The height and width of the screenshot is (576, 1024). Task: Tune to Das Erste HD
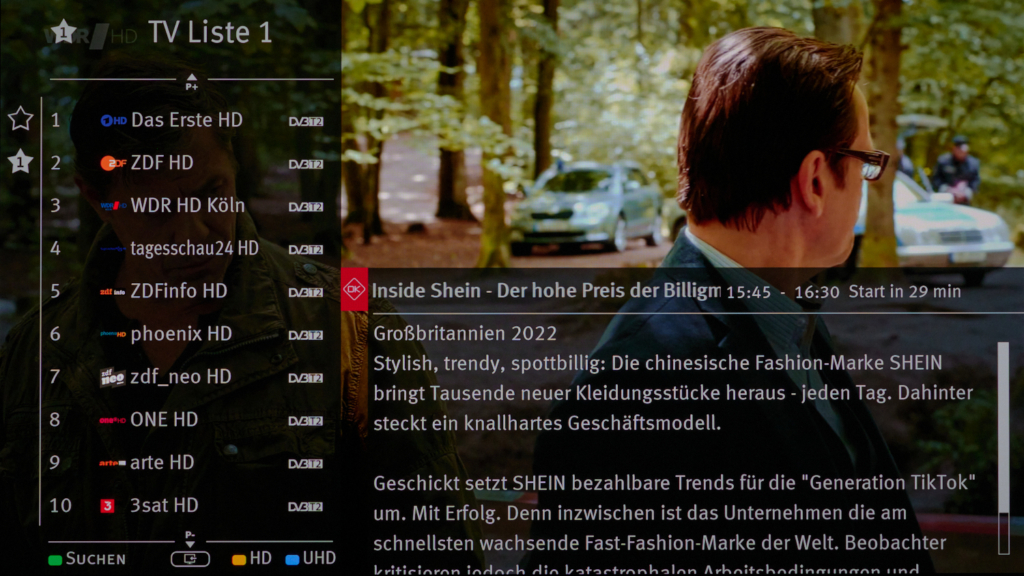[187, 120]
